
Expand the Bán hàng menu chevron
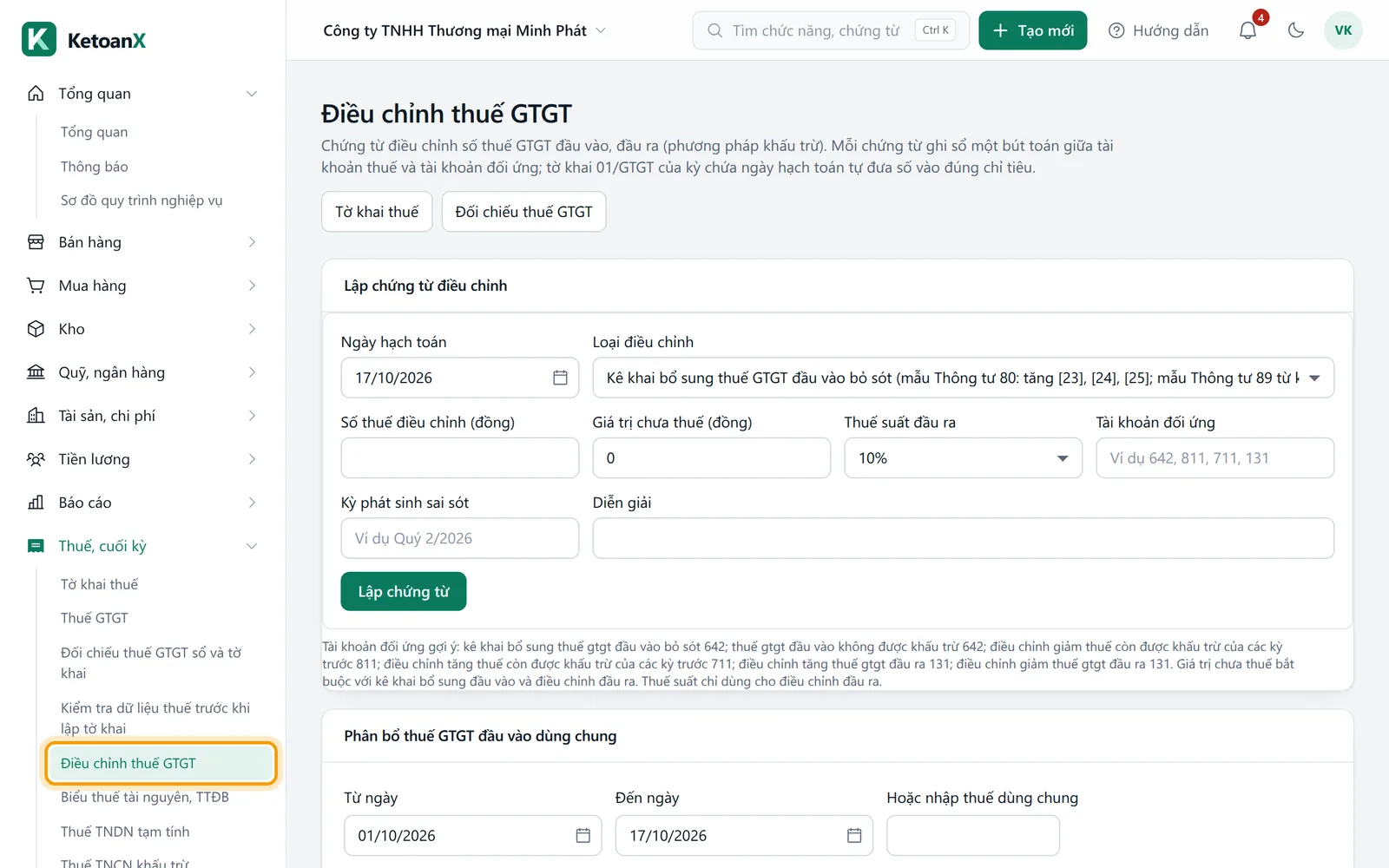(252, 242)
